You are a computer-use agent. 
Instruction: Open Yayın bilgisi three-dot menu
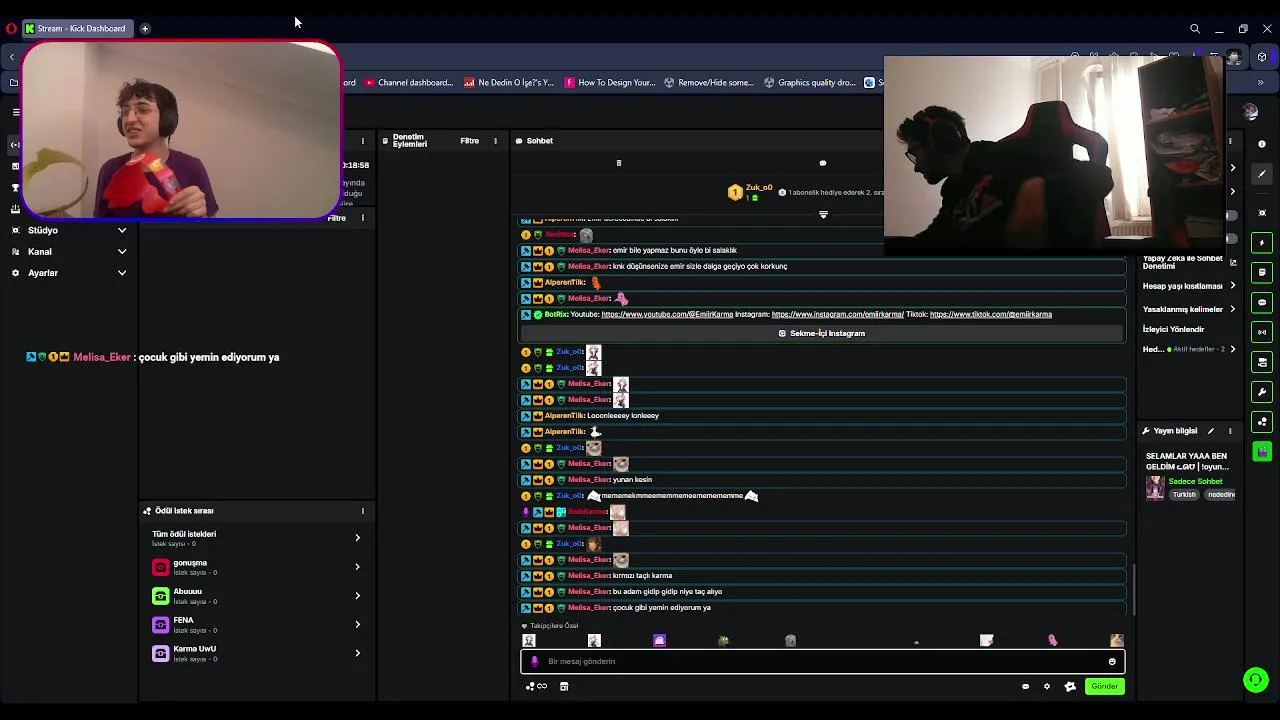[x=1230, y=431]
